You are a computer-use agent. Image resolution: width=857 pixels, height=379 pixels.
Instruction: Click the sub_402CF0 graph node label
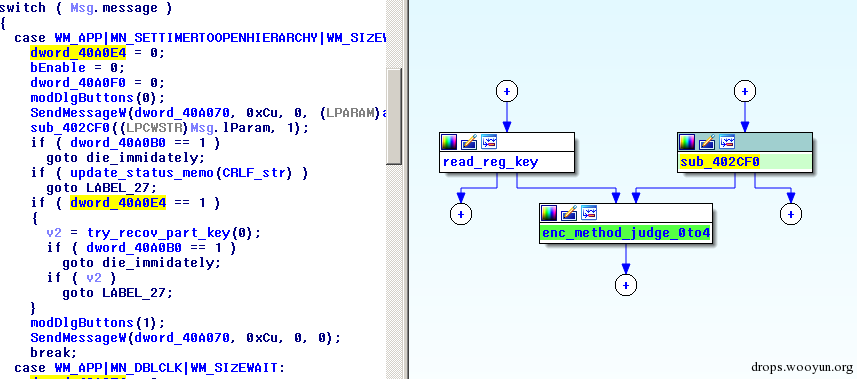pyautogui.click(x=720, y=162)
